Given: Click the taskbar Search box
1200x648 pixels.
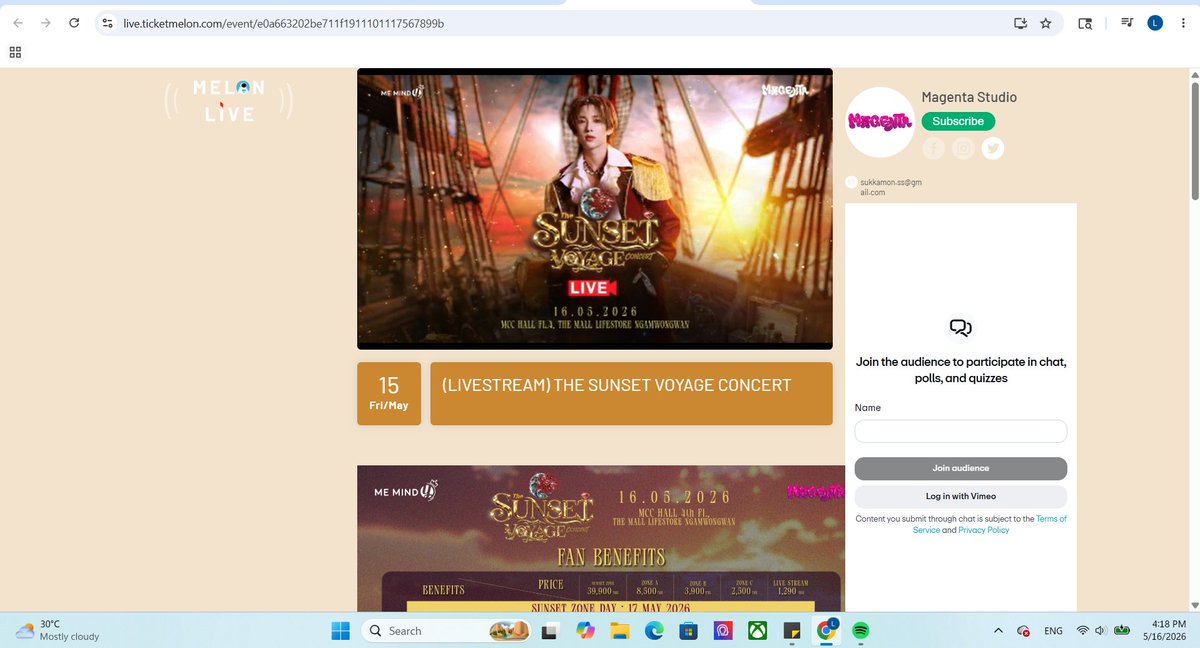Looking at the screenshot, I should coord(447,631).
